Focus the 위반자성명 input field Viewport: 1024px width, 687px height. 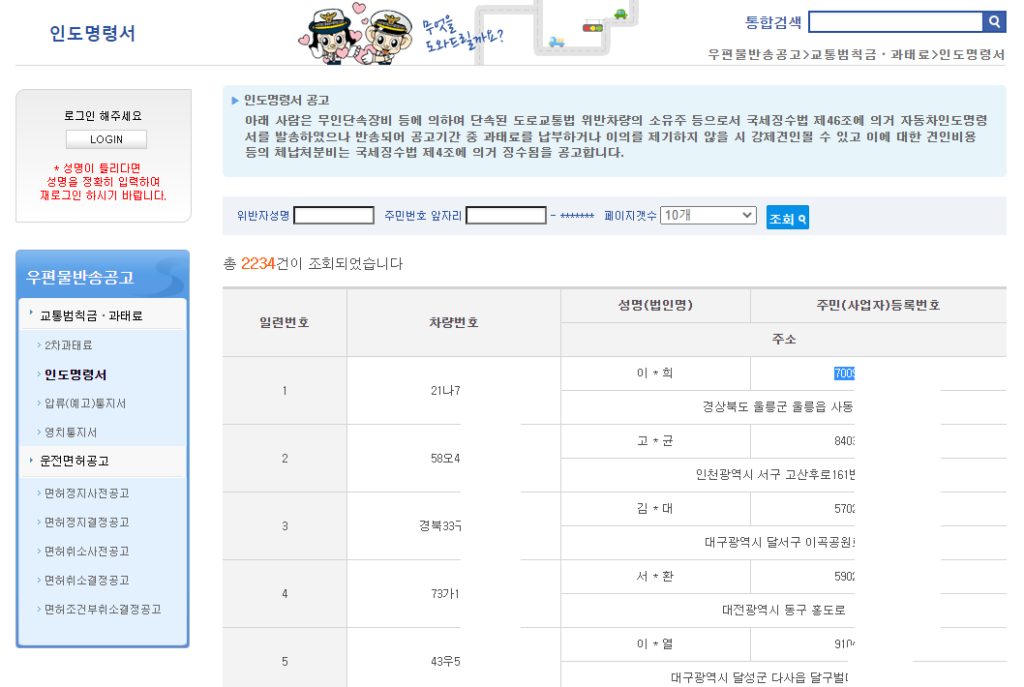[x=333, y=215]
